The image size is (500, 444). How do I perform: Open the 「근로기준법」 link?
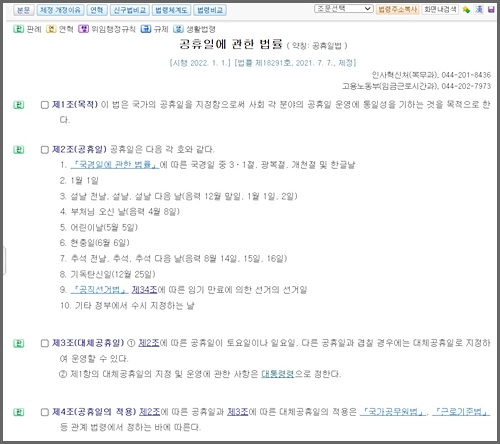(461, 412)
